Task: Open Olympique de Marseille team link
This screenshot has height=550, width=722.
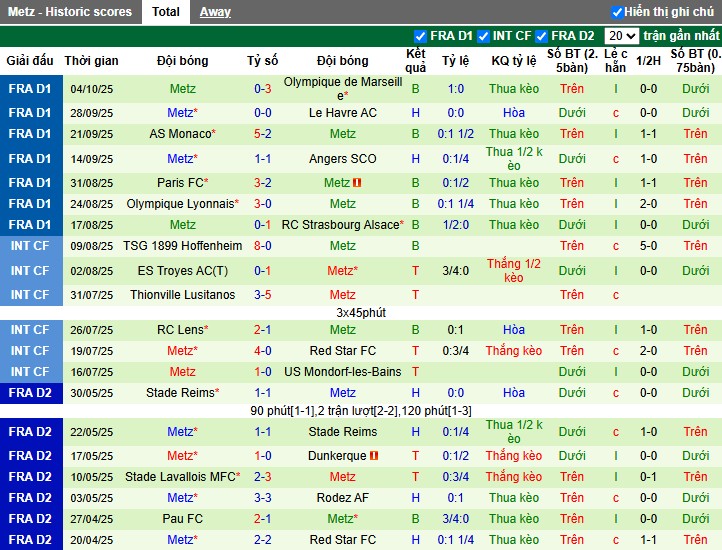Action: pos(343,88)
